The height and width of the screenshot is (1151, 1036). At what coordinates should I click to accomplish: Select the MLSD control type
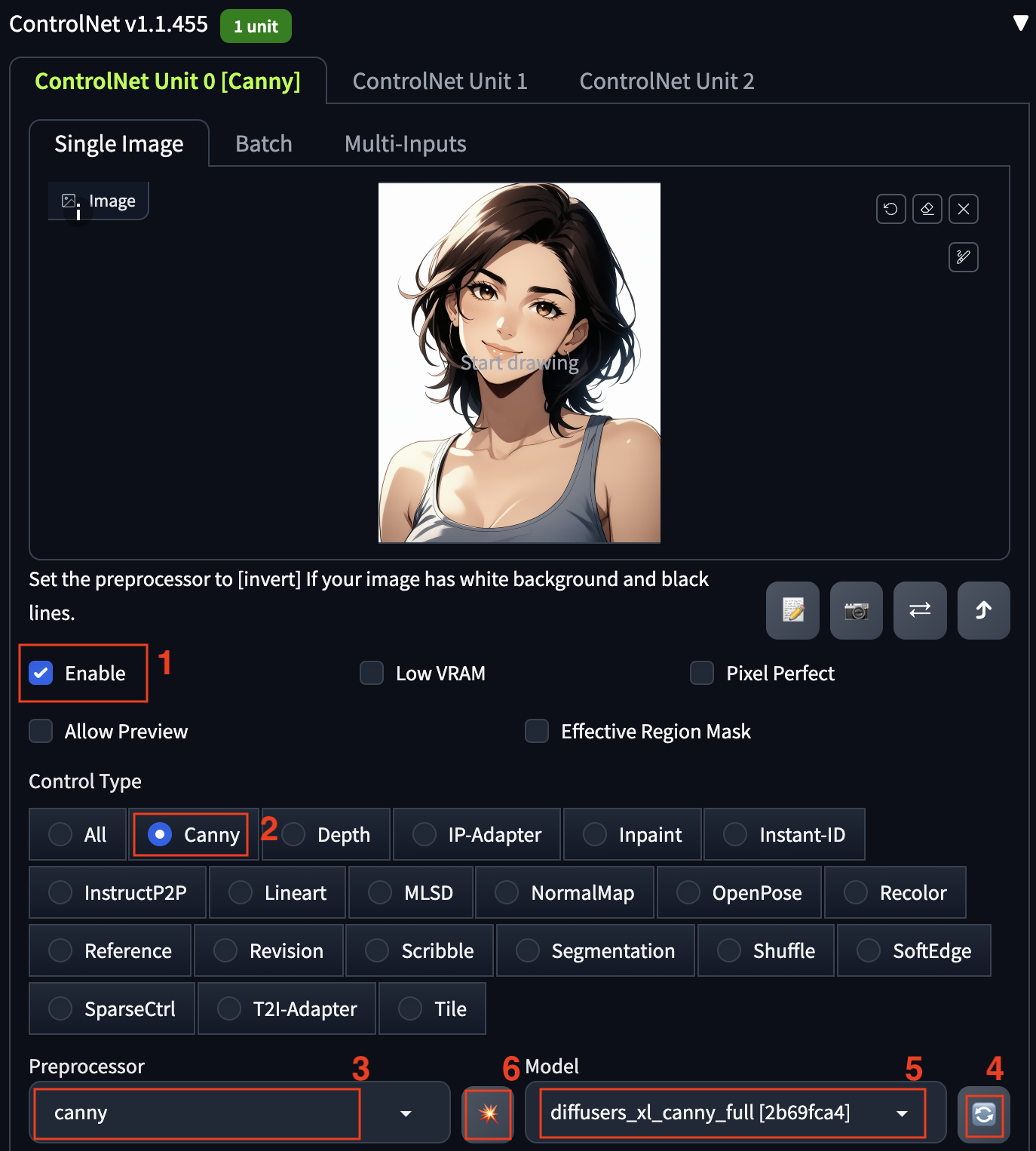[x=411, y=892]
